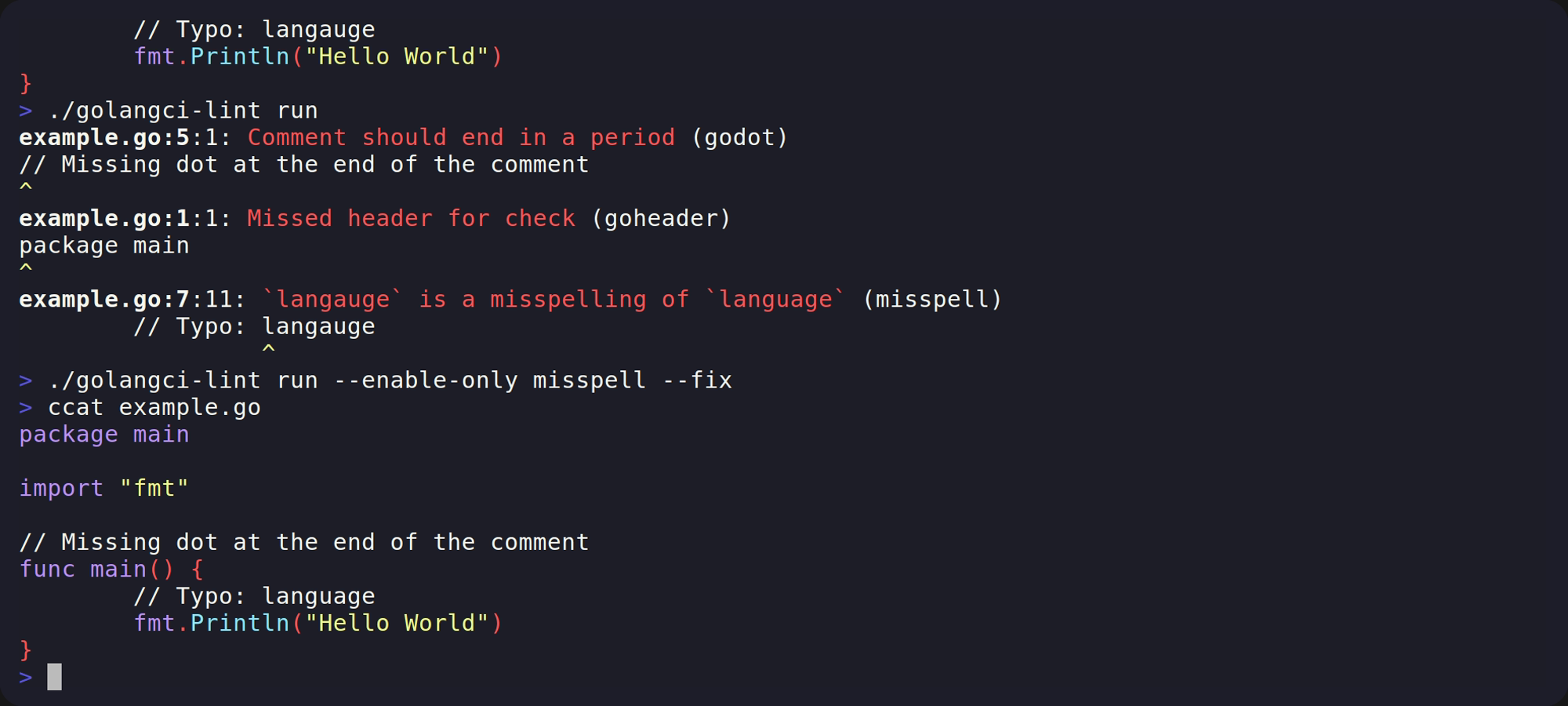Click the func main() line

coord(111,570)
